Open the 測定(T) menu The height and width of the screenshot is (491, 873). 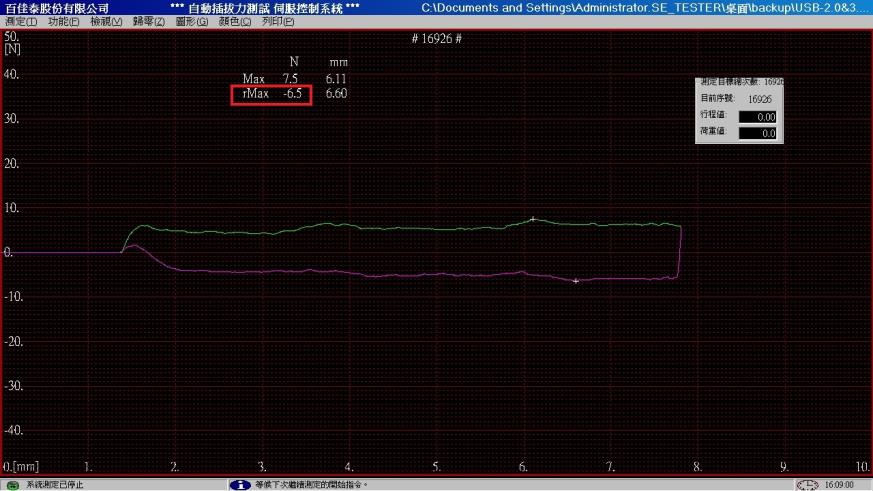[x=21, y=22]
